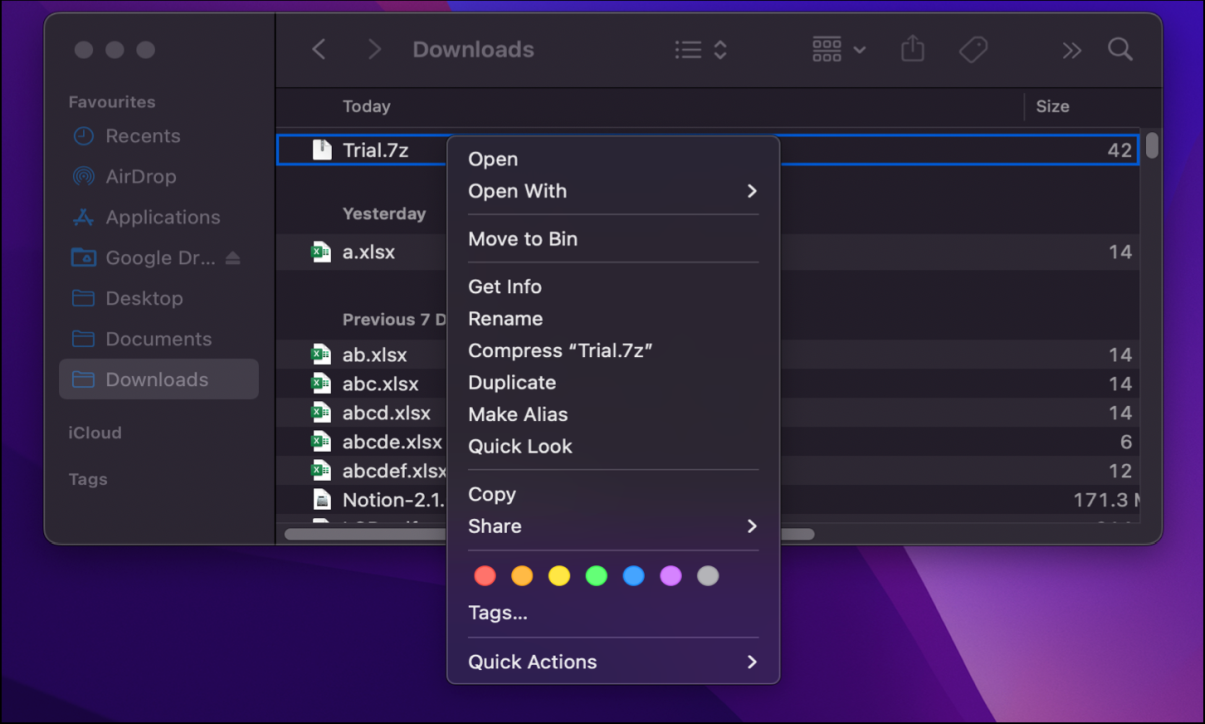Choose Move to Bin in context menu
Image resolution: width=1205 pixels, height=724 pixels.
pos(523,239)
